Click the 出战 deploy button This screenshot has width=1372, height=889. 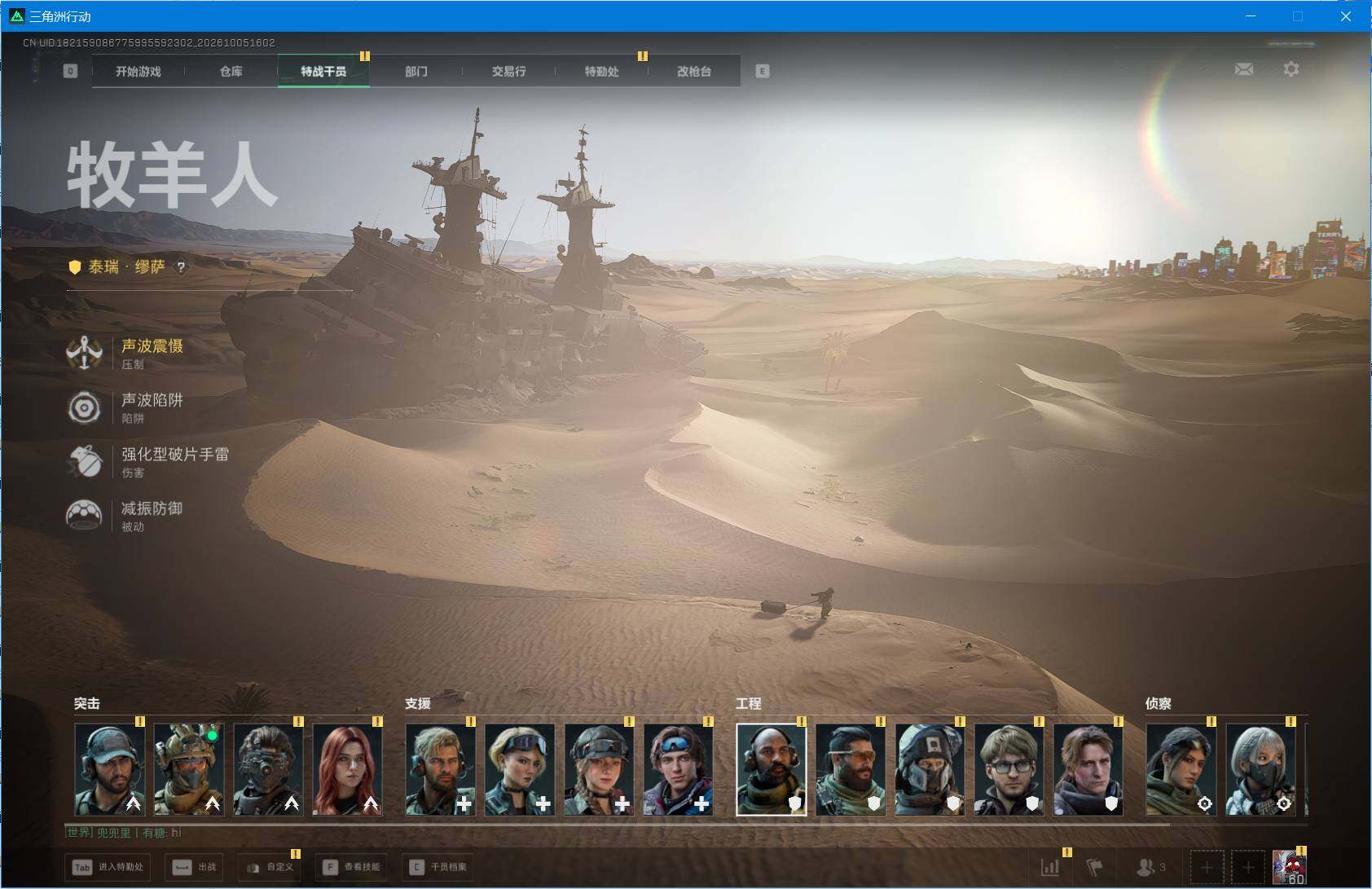pos(195,867)
